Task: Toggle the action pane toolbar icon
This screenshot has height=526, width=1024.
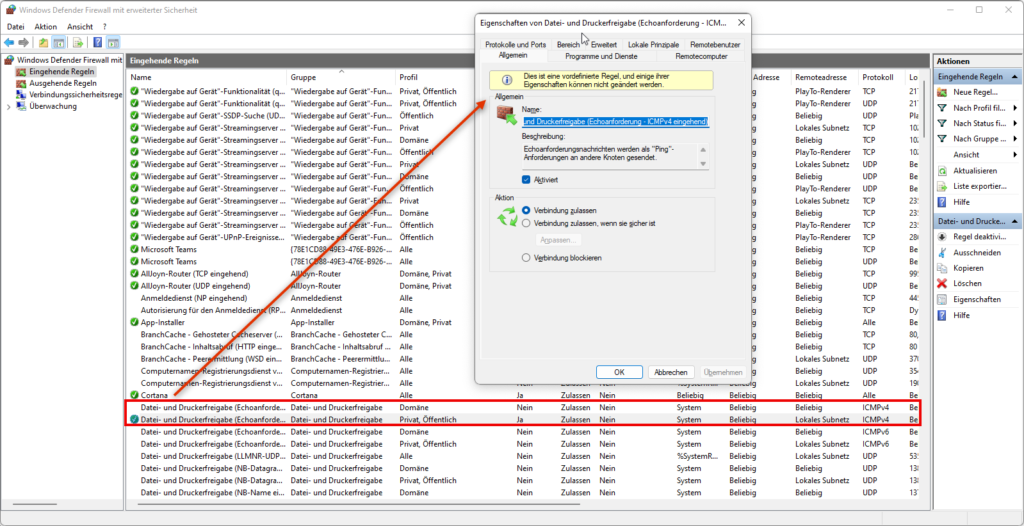Action: 113,42
